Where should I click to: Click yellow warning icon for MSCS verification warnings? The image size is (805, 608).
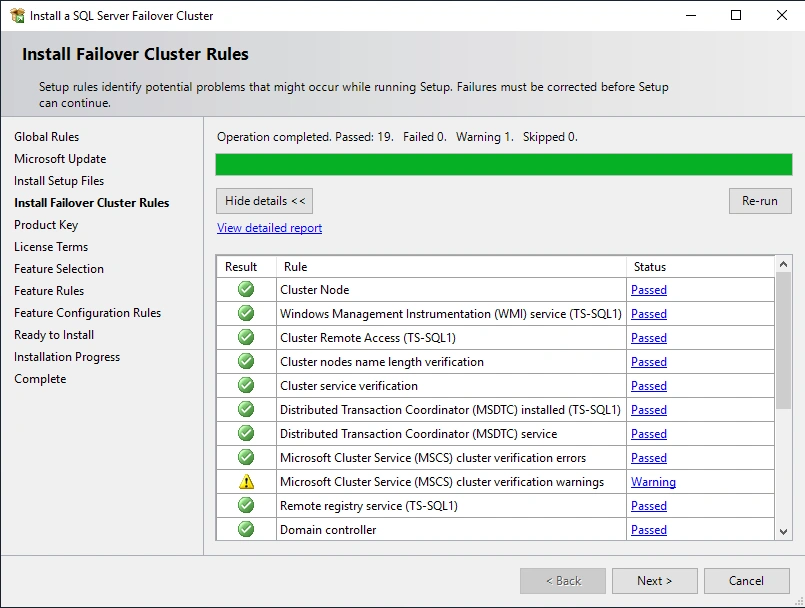(x=246, y=482)
